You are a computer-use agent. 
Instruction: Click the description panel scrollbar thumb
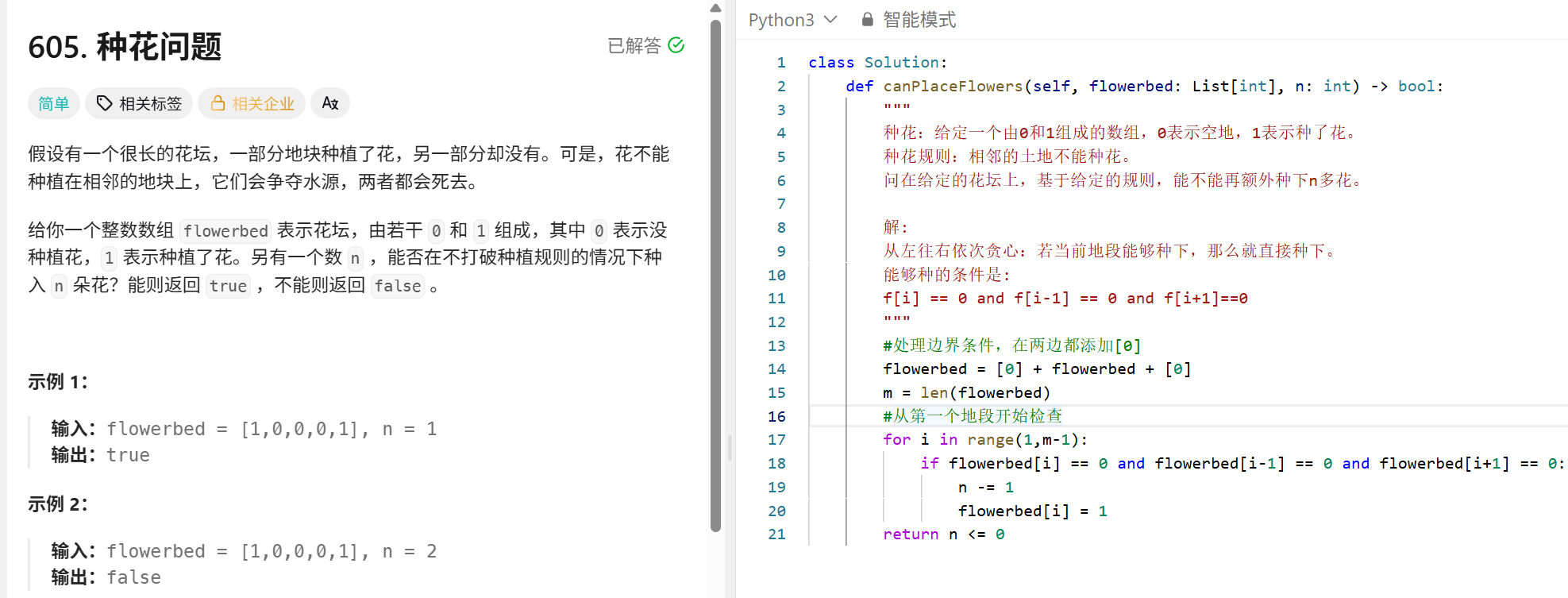point(715,276)
